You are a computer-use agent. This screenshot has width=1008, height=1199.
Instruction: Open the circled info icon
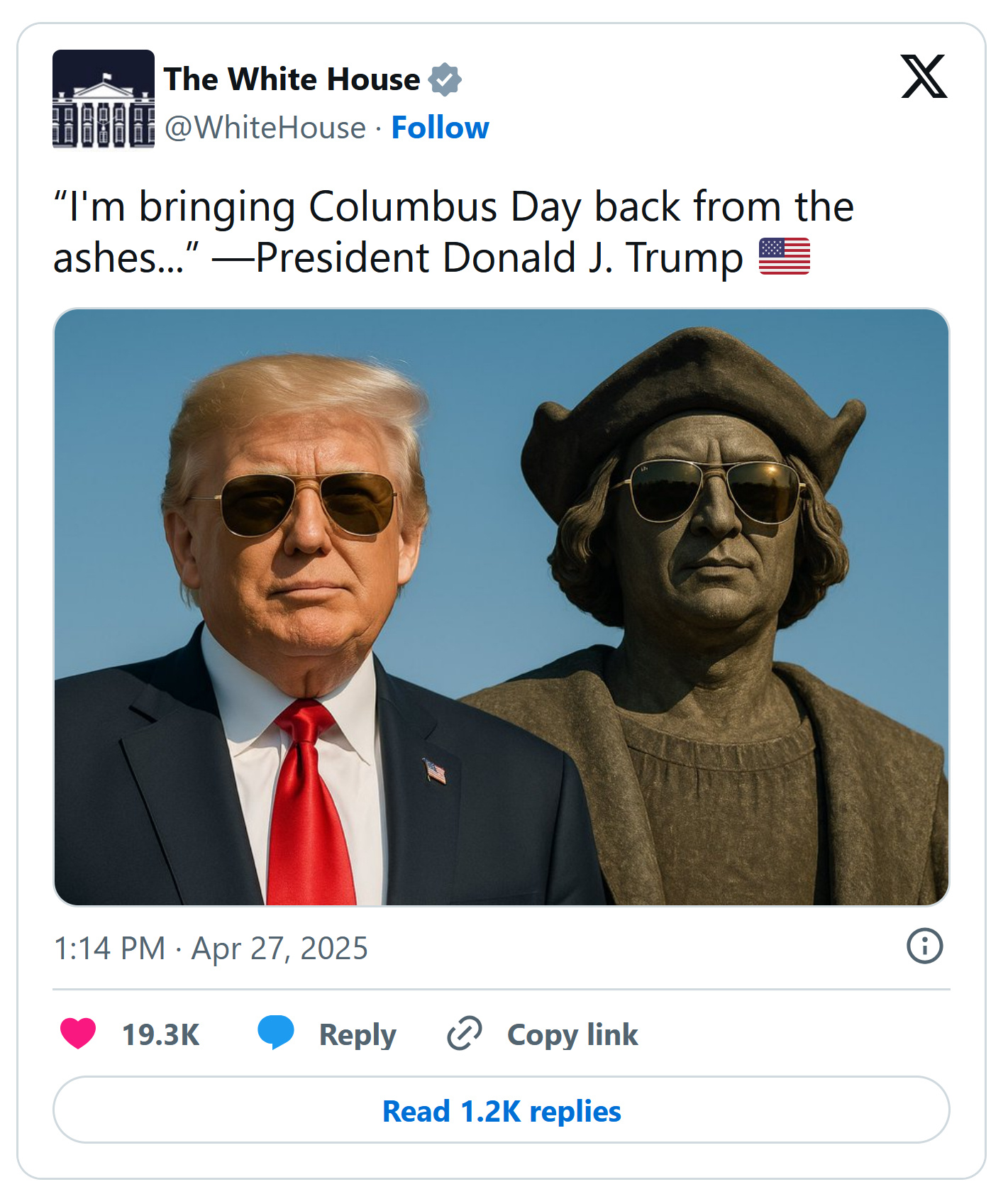(924, 946)
